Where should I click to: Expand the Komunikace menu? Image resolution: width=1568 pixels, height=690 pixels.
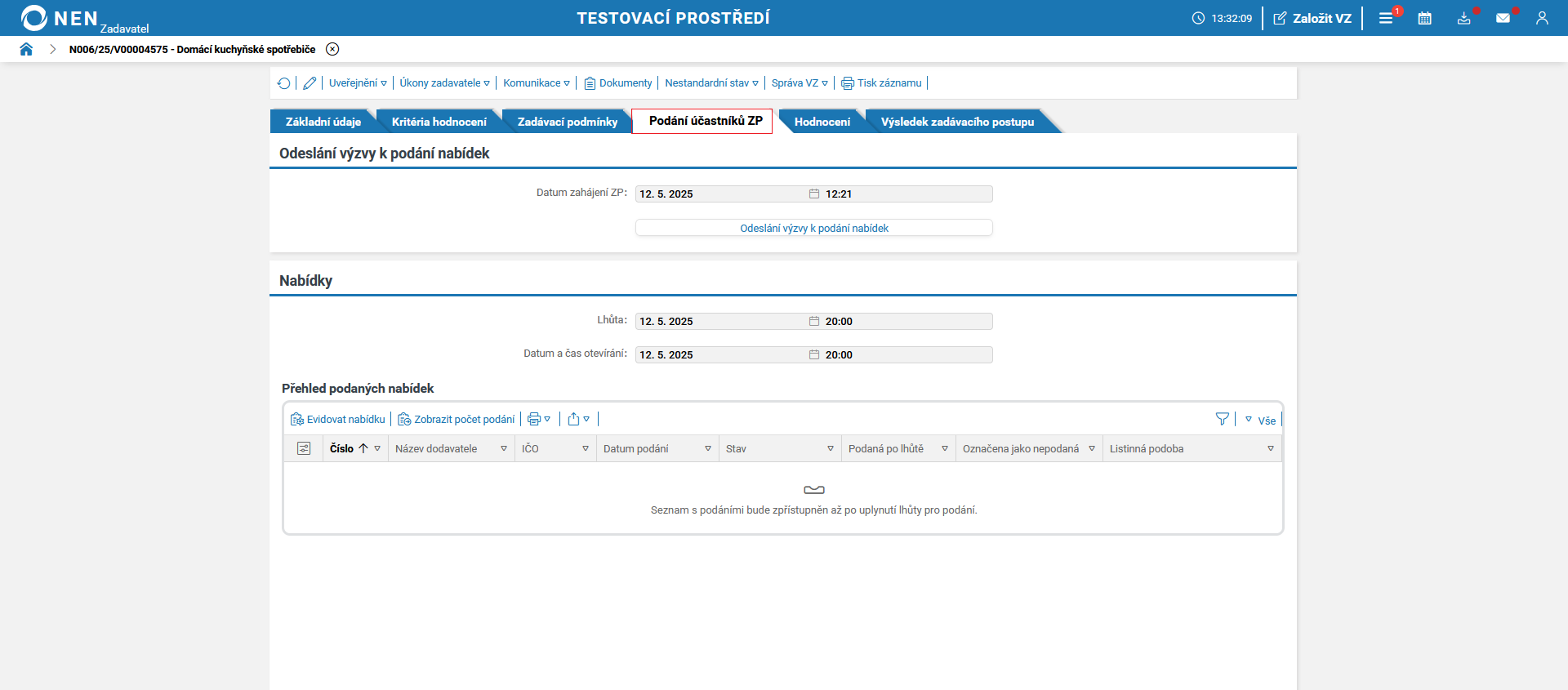pos(537,83)
